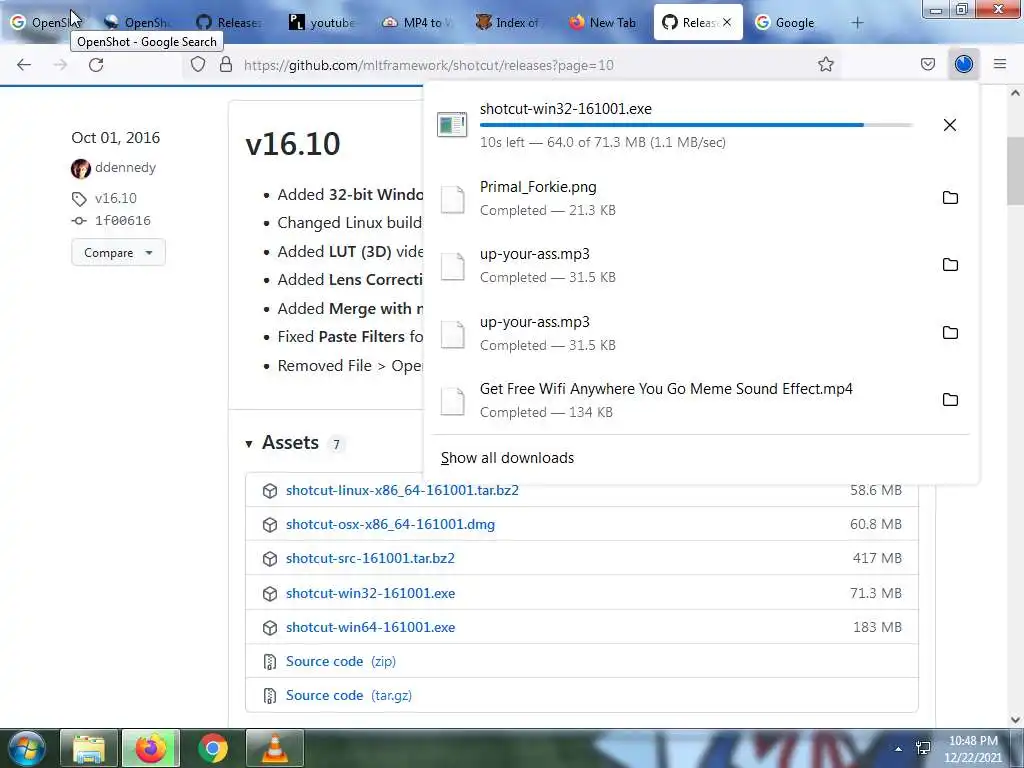
Task: Toggle the downloads panel toolbar button
Action: 963,64
